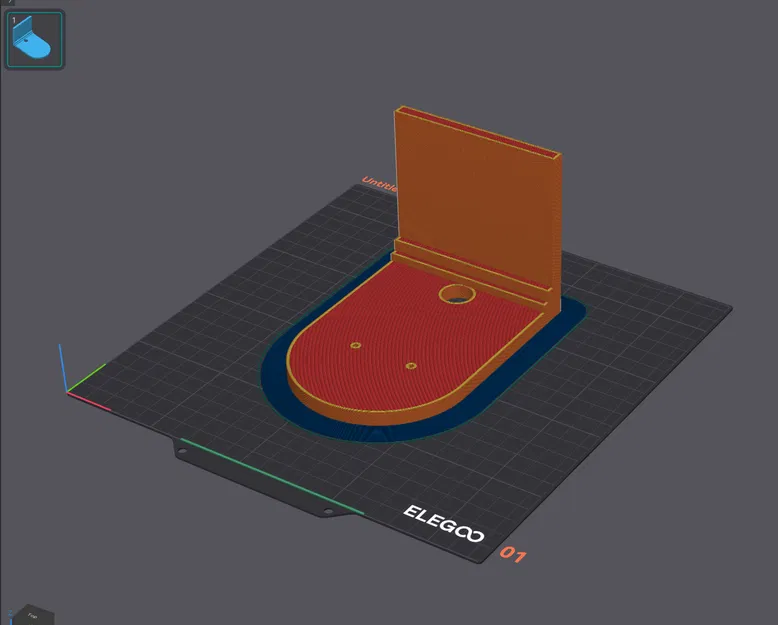Click the view cube's Top face
The height and width of the screenshot is (625, 778).
coord(33,615)
